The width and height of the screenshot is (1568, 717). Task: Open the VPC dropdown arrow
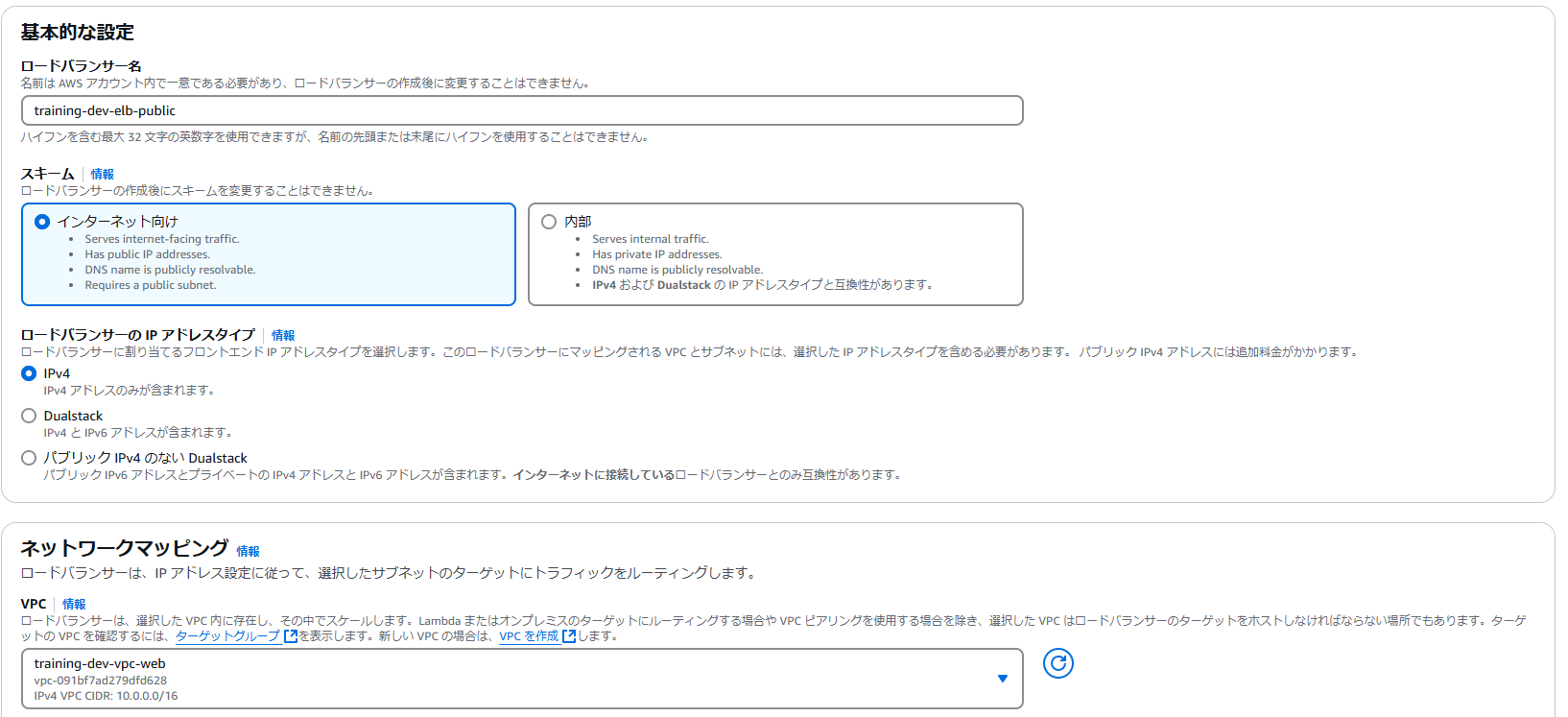(x=1003, y=679)
